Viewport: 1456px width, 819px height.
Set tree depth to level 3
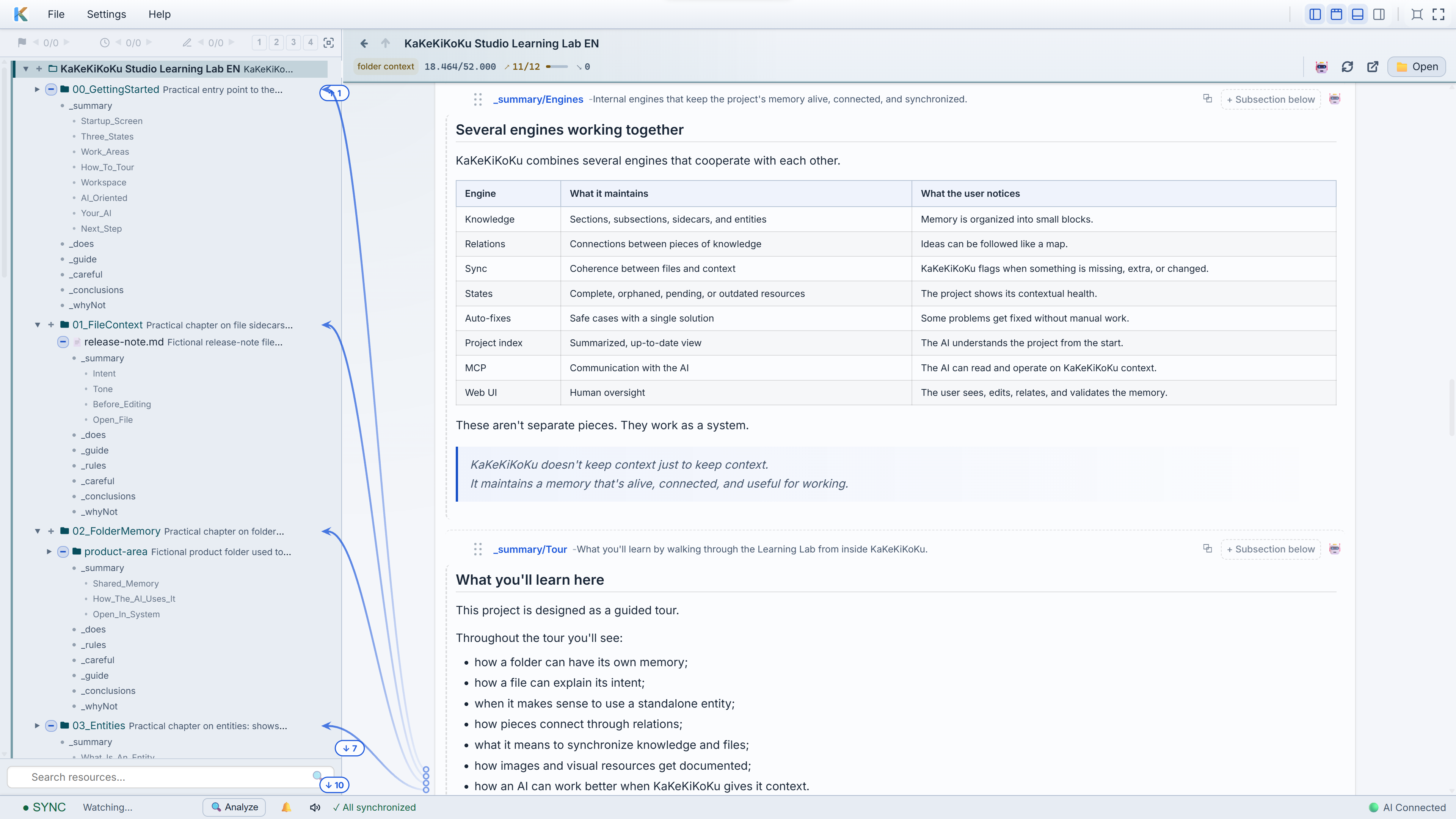pos(293,42)
